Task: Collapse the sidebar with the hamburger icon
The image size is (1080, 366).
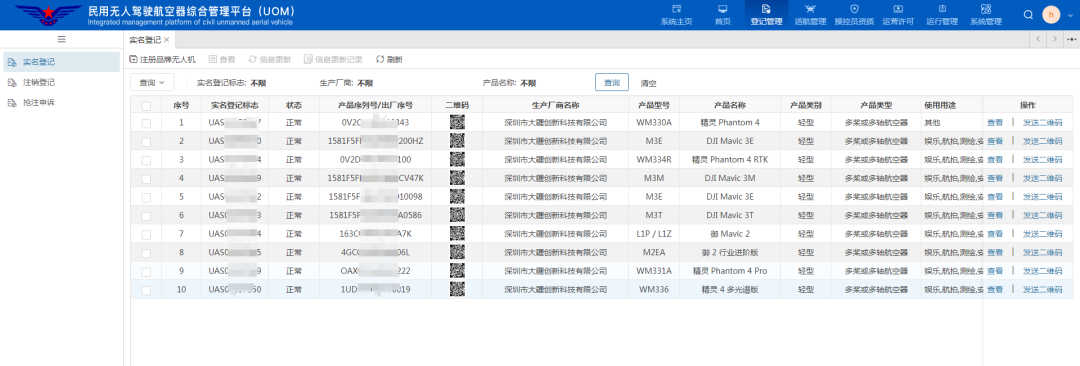Action: tap(61, 39)
